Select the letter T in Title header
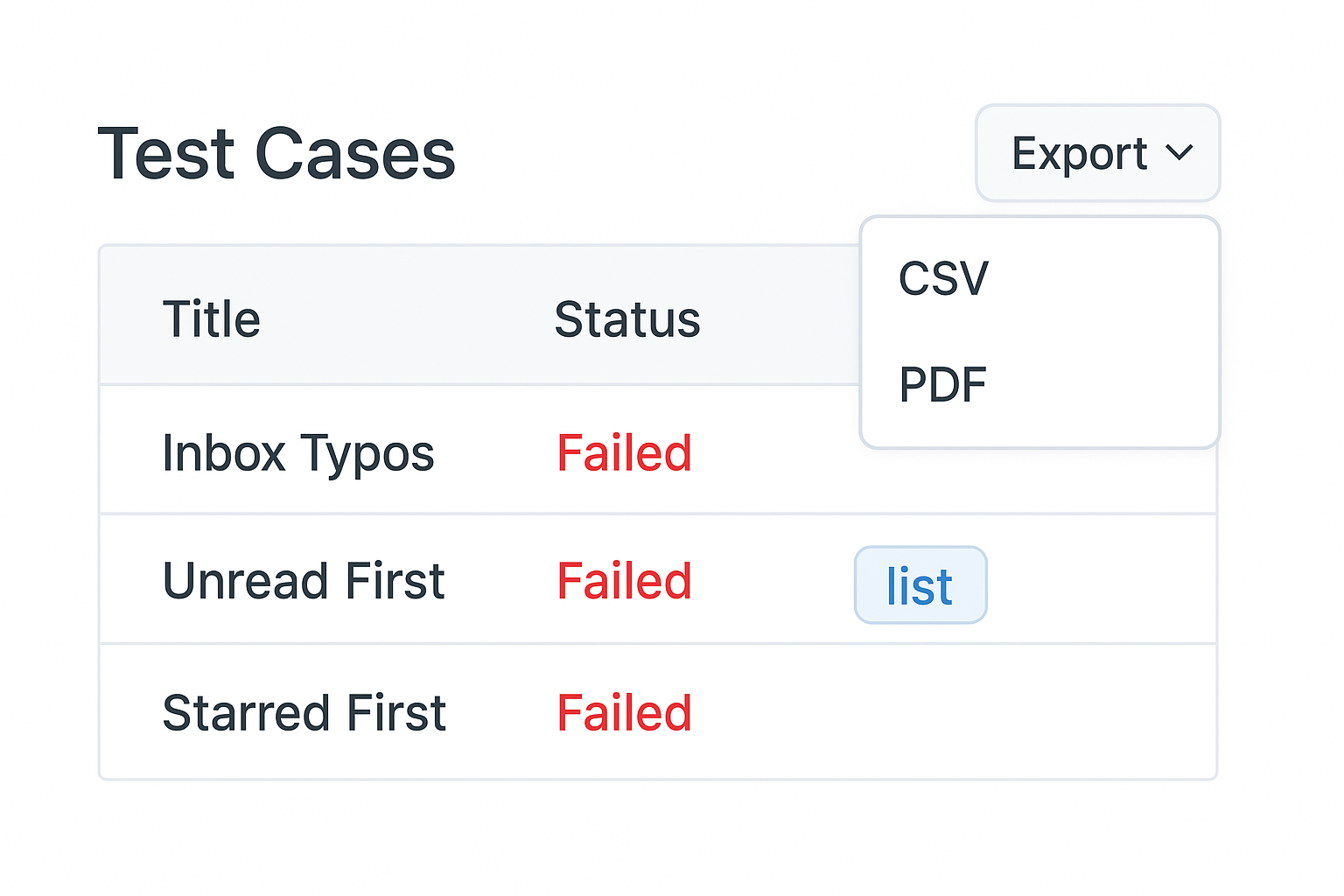The height and width of the screenshot is (896, 1344). [176, 319]
